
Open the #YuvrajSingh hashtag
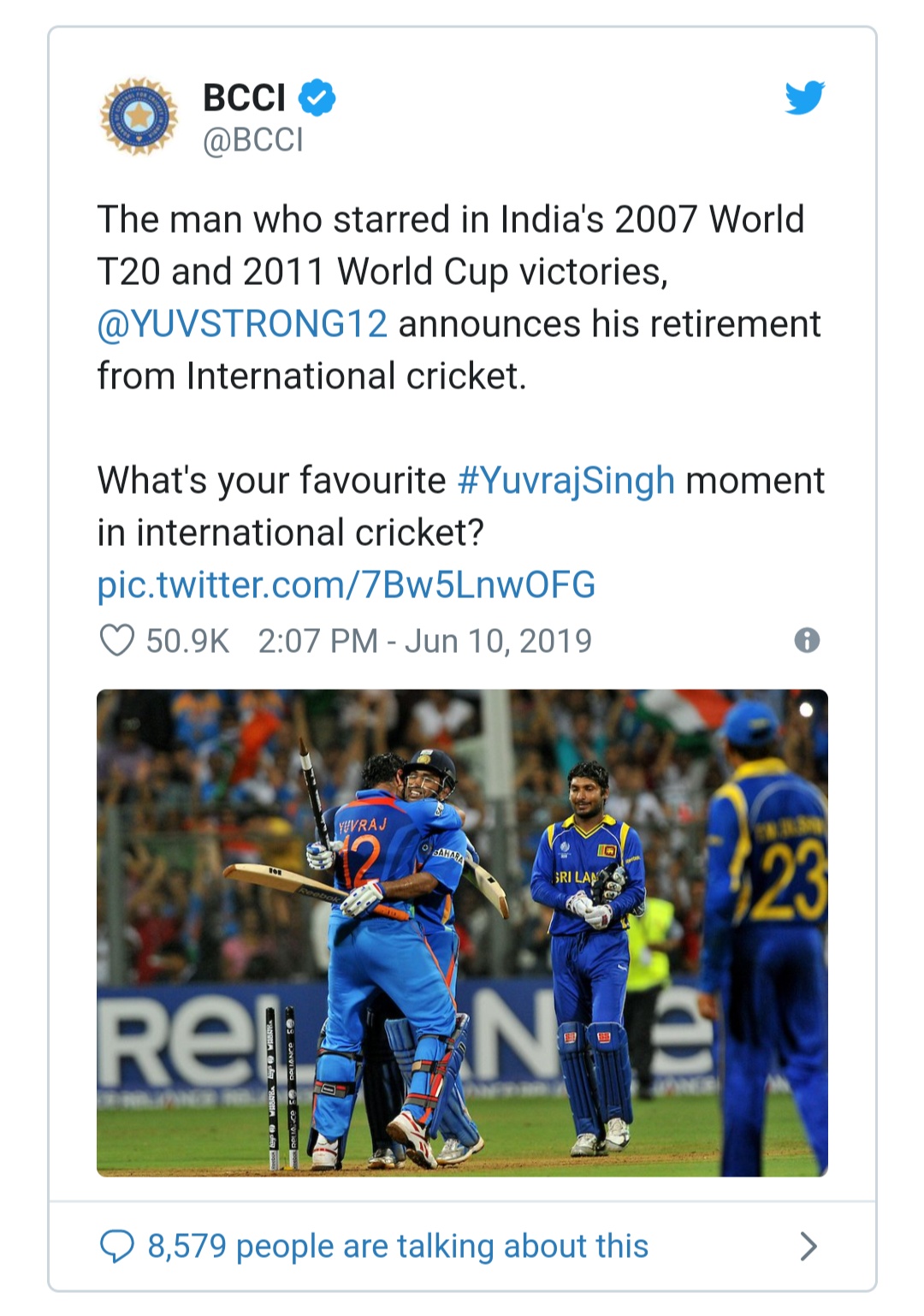566,481
